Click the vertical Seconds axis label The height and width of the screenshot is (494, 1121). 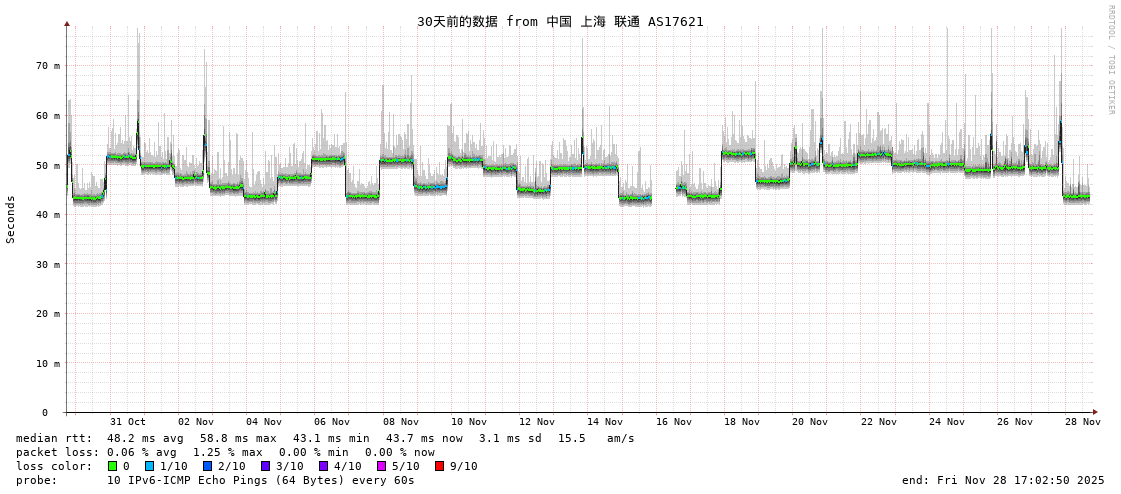pos(11,219)
